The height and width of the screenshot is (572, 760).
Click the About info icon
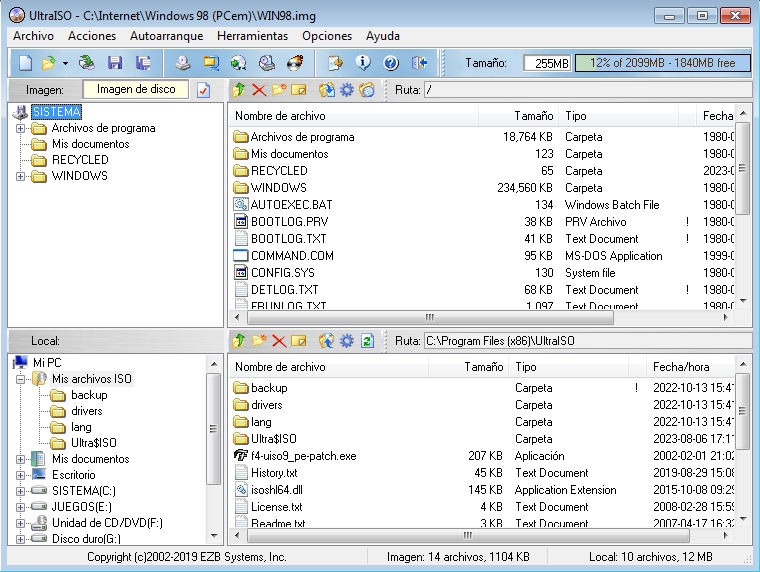[363, 63]
